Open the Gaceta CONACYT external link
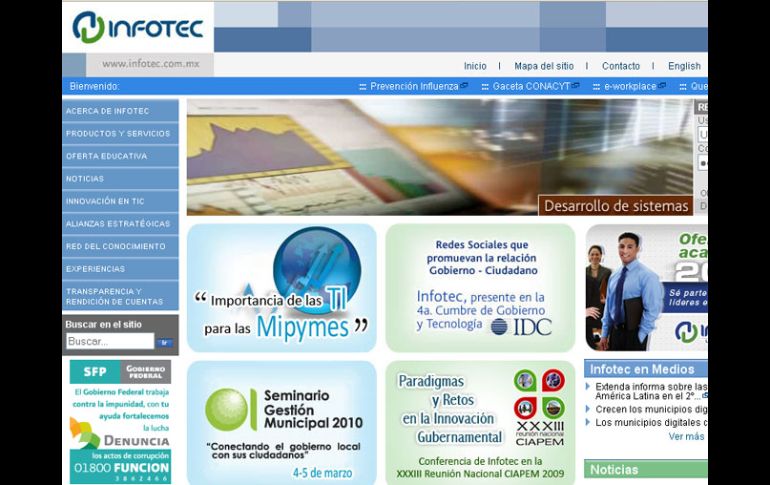The image size is (770, 485). [x=535, y=86]
